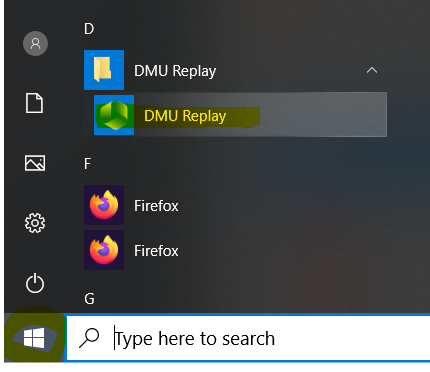The height and width of the screenshot is (372, 430).
Task: Open Pictures from Start sidebar
Action: click(x=35, y=163)
